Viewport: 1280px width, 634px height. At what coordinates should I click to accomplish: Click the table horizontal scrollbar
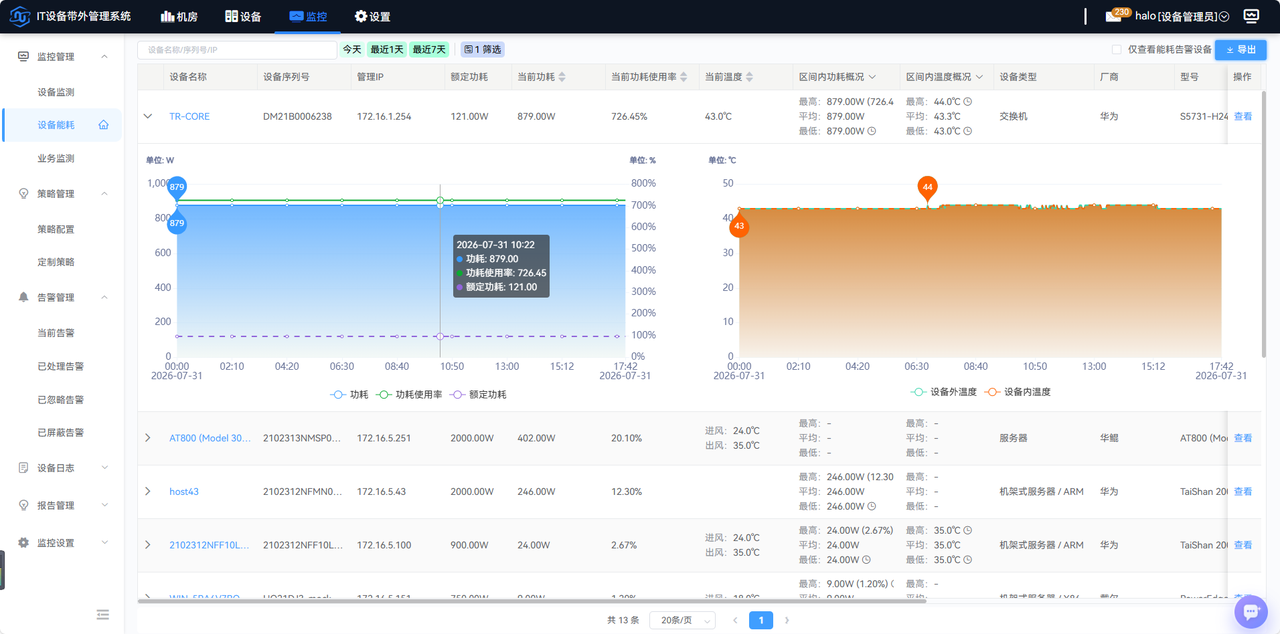point(532,600)
